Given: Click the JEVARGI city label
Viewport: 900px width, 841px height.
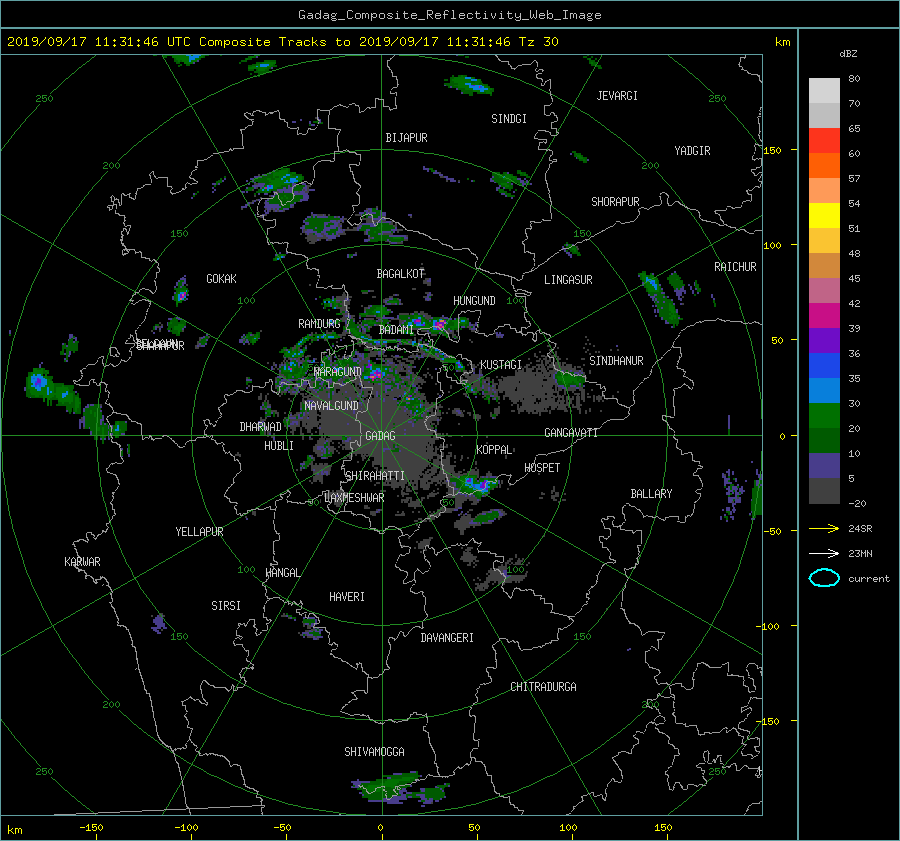Looking at the screenshot, I should (x=617, y=96).
